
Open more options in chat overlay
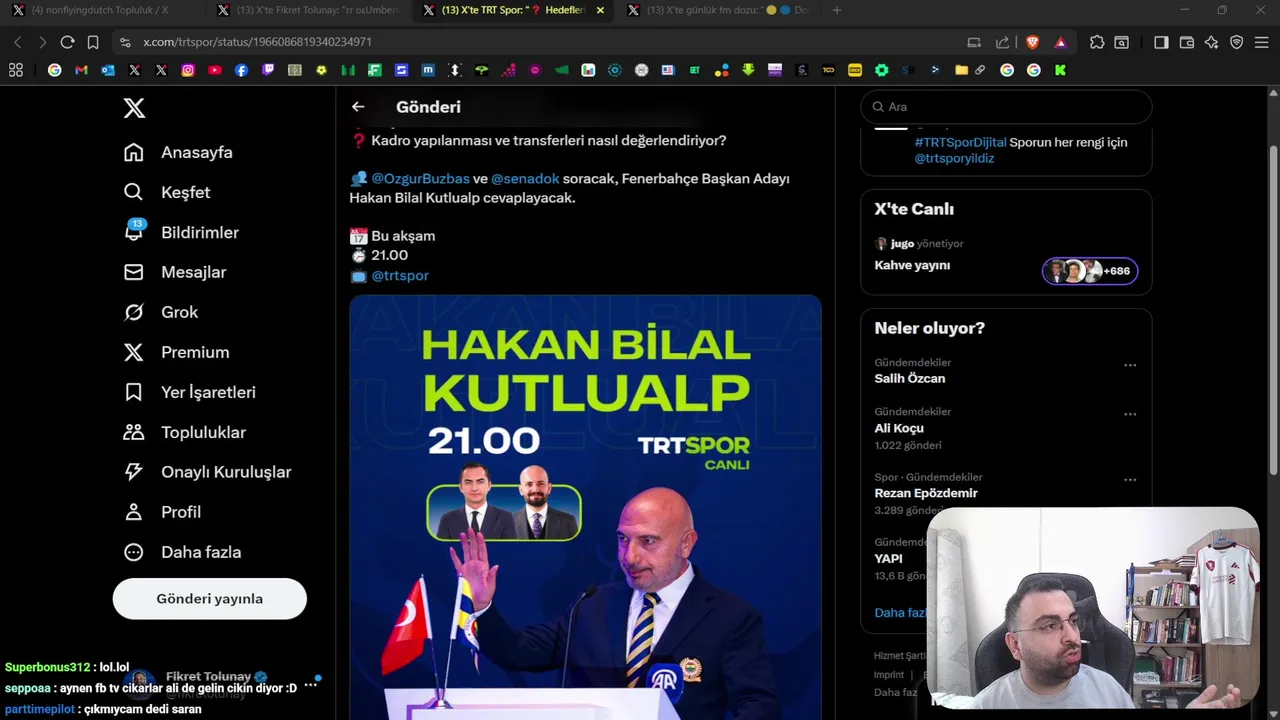coord(310,685)
